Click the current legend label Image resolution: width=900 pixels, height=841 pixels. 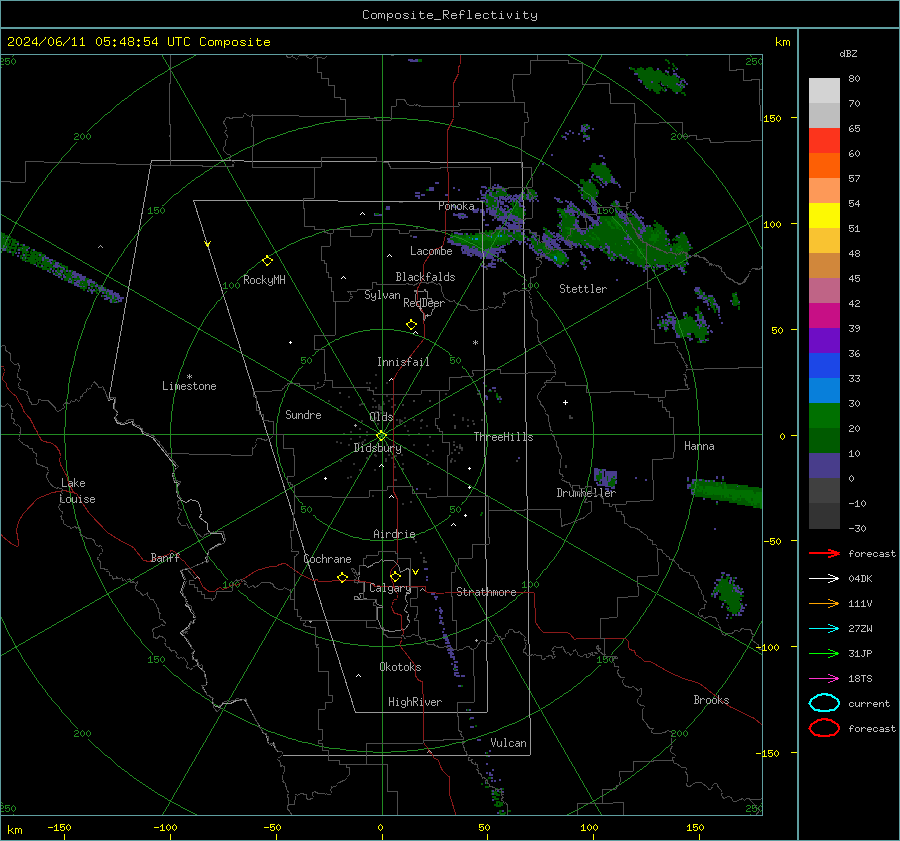point(869,704)
